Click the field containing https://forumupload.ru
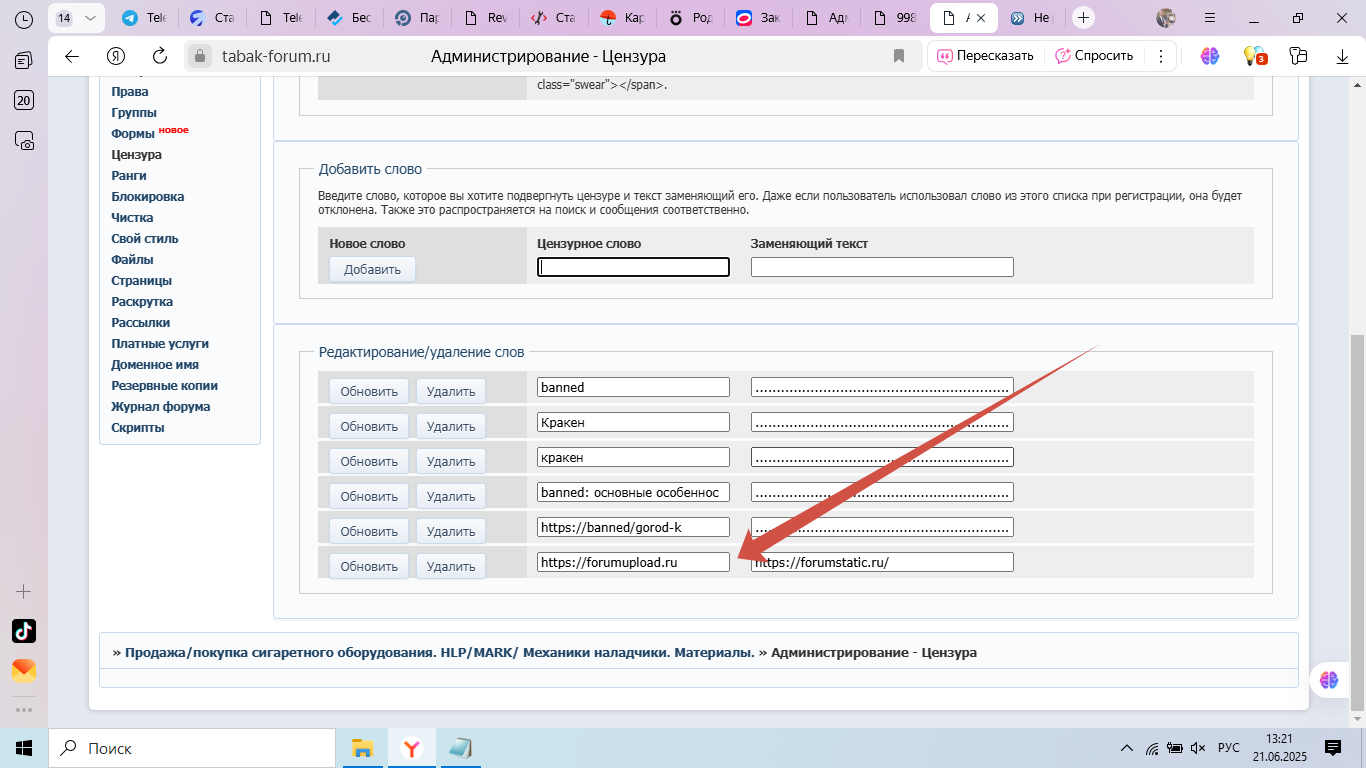This screenshot has height=768, width=1366. coord(634,562)
